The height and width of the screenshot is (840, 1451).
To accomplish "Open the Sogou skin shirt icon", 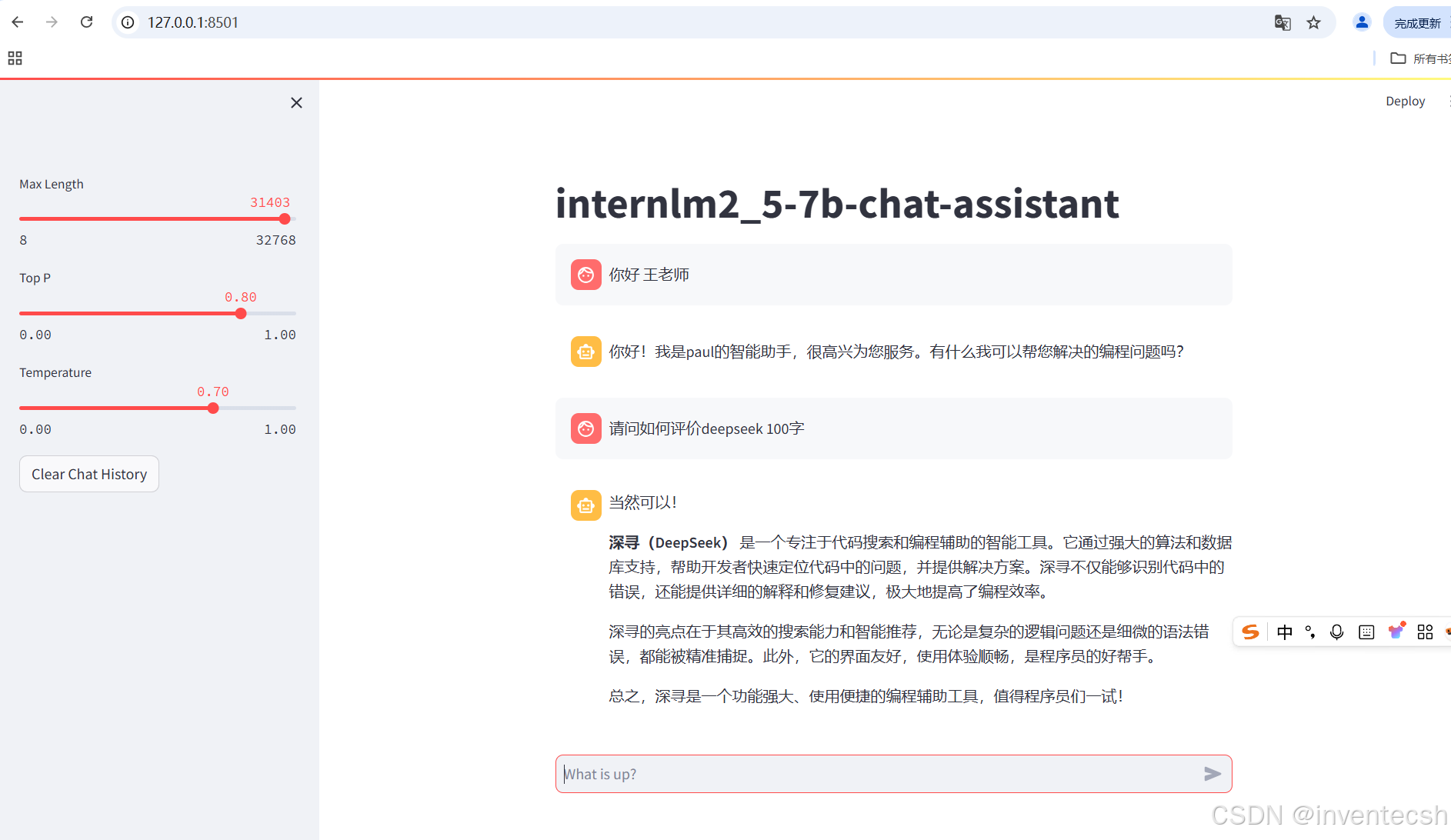I will click(1396, 631).
